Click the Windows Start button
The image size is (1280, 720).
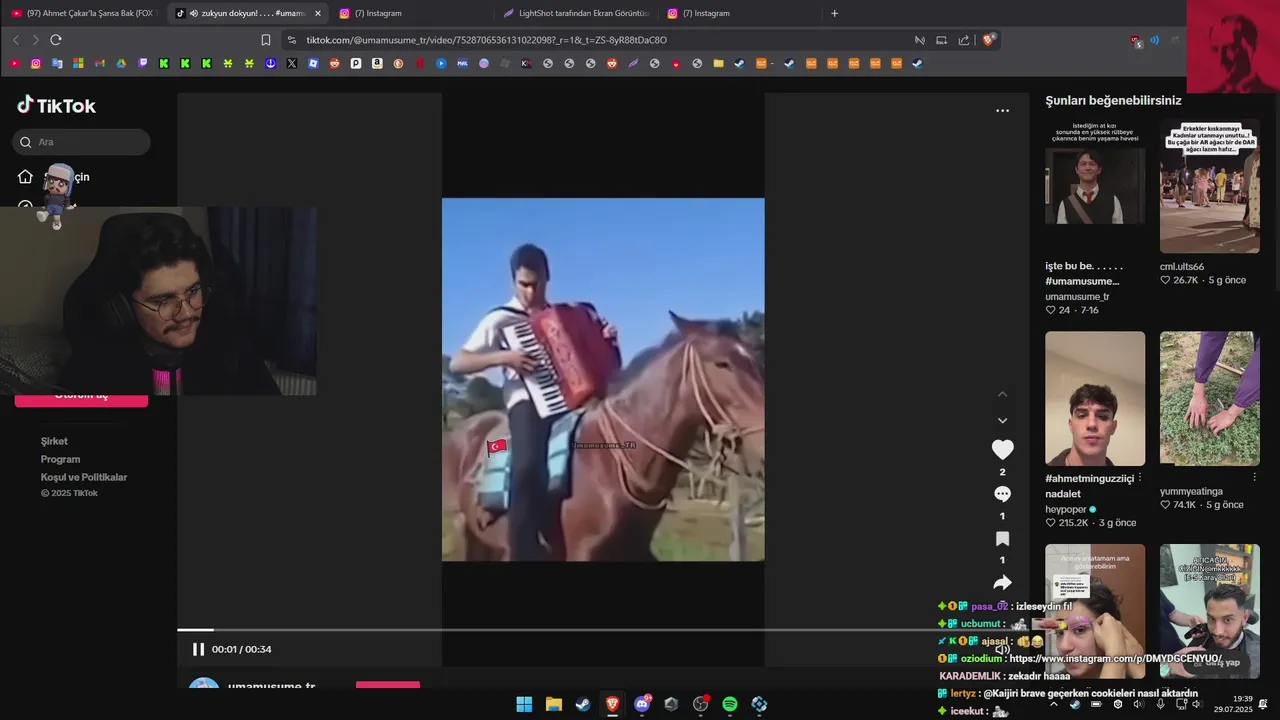(524, 704)
